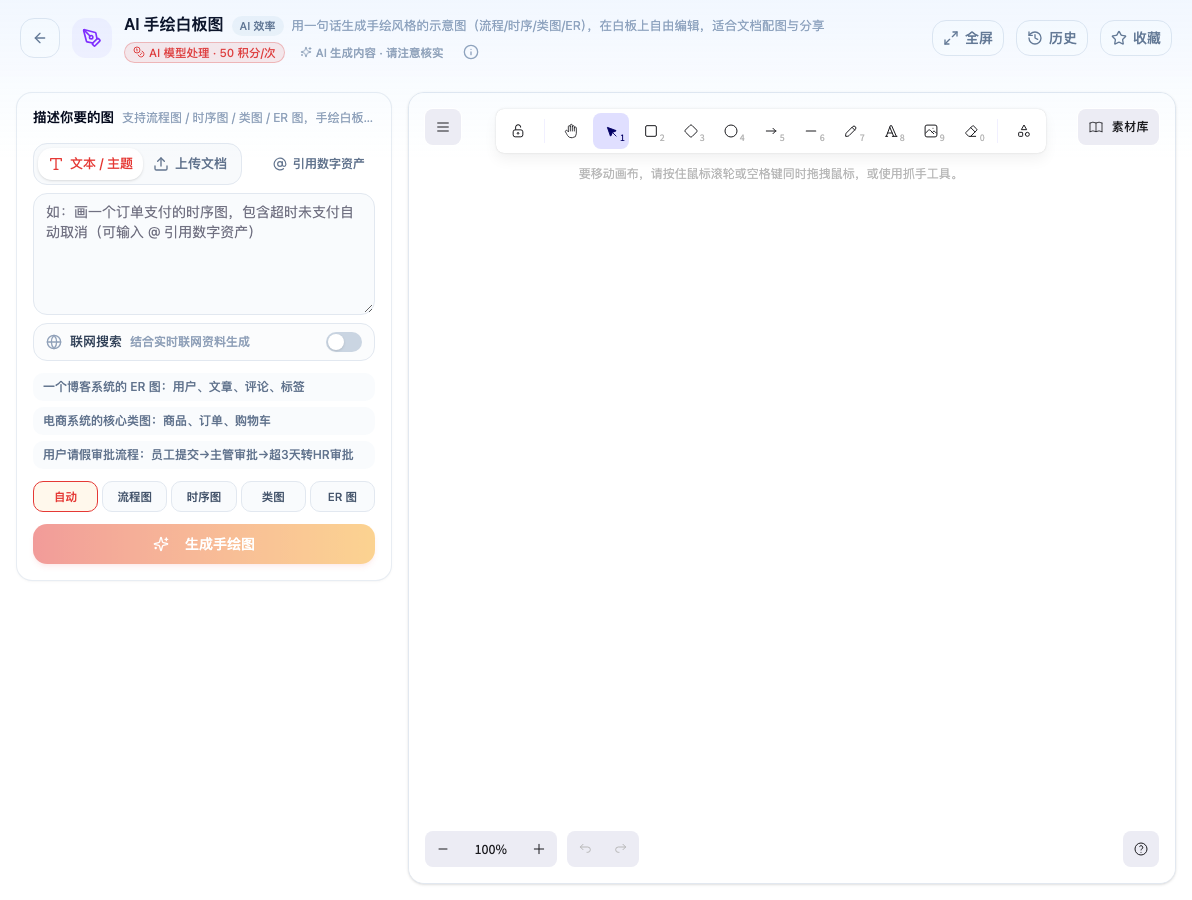Pick the 用户请假审批流程 example prompt
This screenshot has width=1192, height=900.
pyautogui.click(x=204, y=455)
